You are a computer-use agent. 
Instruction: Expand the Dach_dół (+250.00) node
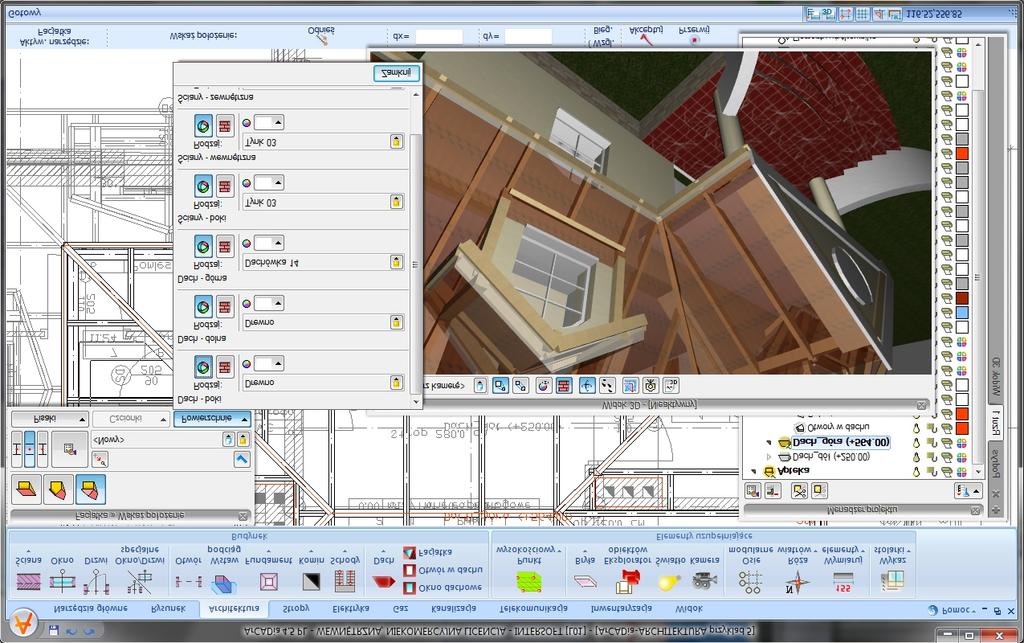[x=769, y=457]
